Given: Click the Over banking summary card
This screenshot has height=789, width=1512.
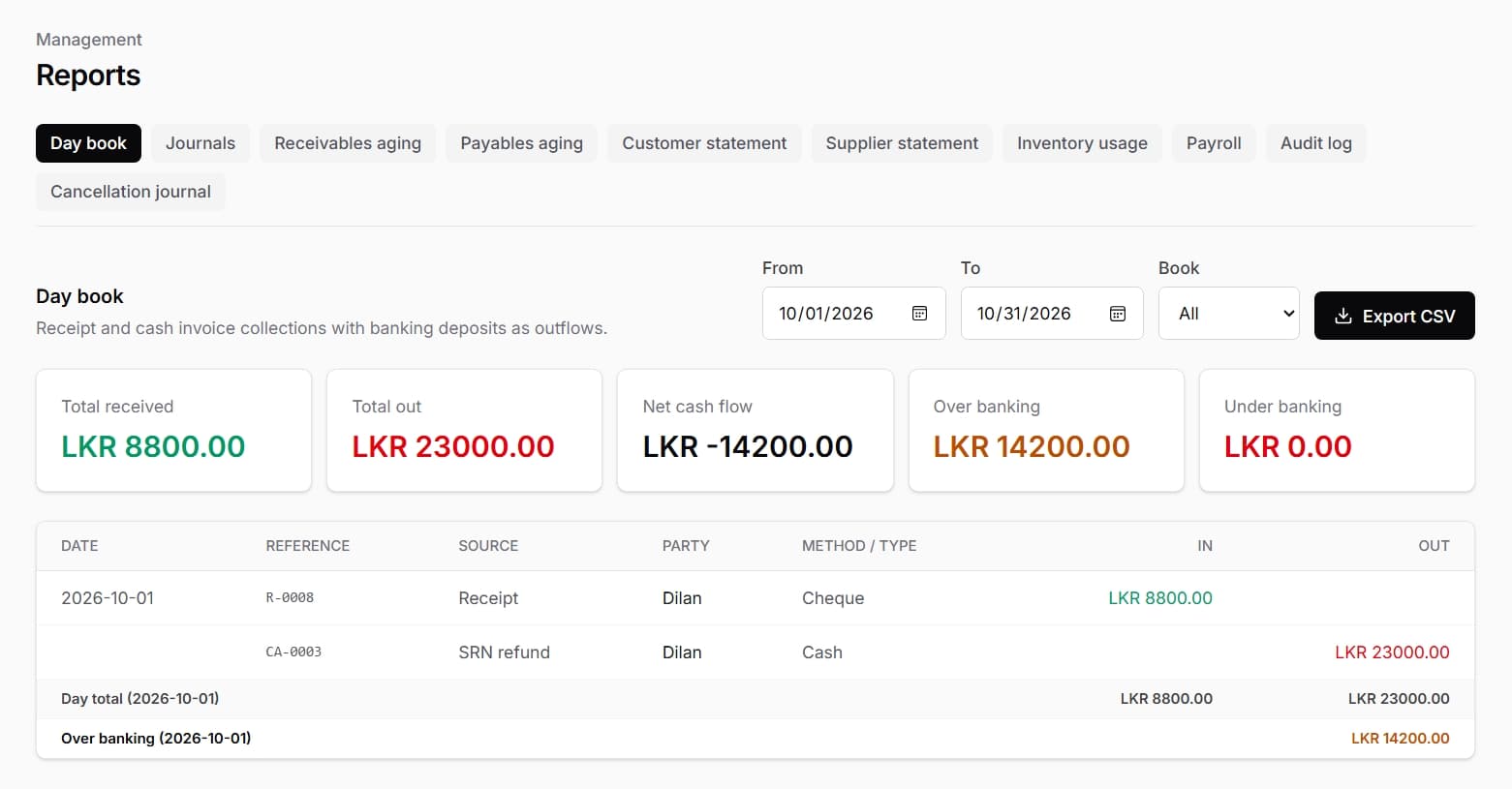Looking at the screenshot, I should point(1046,430).
